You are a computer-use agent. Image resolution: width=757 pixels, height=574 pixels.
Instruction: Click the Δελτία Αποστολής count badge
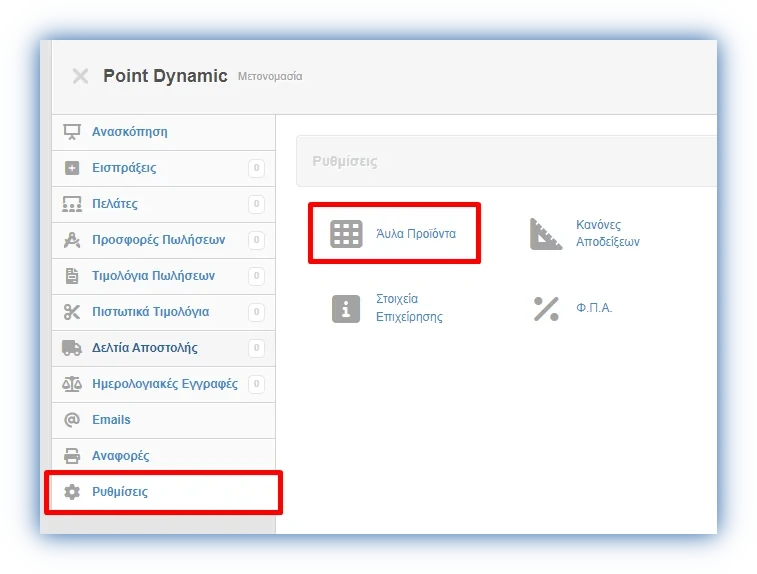click(x=257, y=349)
